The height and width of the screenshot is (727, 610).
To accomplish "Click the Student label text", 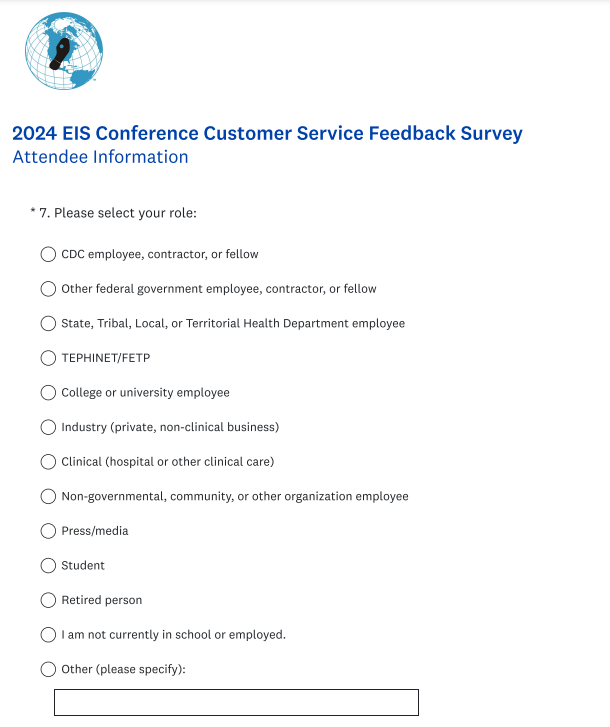I will [x=83, y=566].
